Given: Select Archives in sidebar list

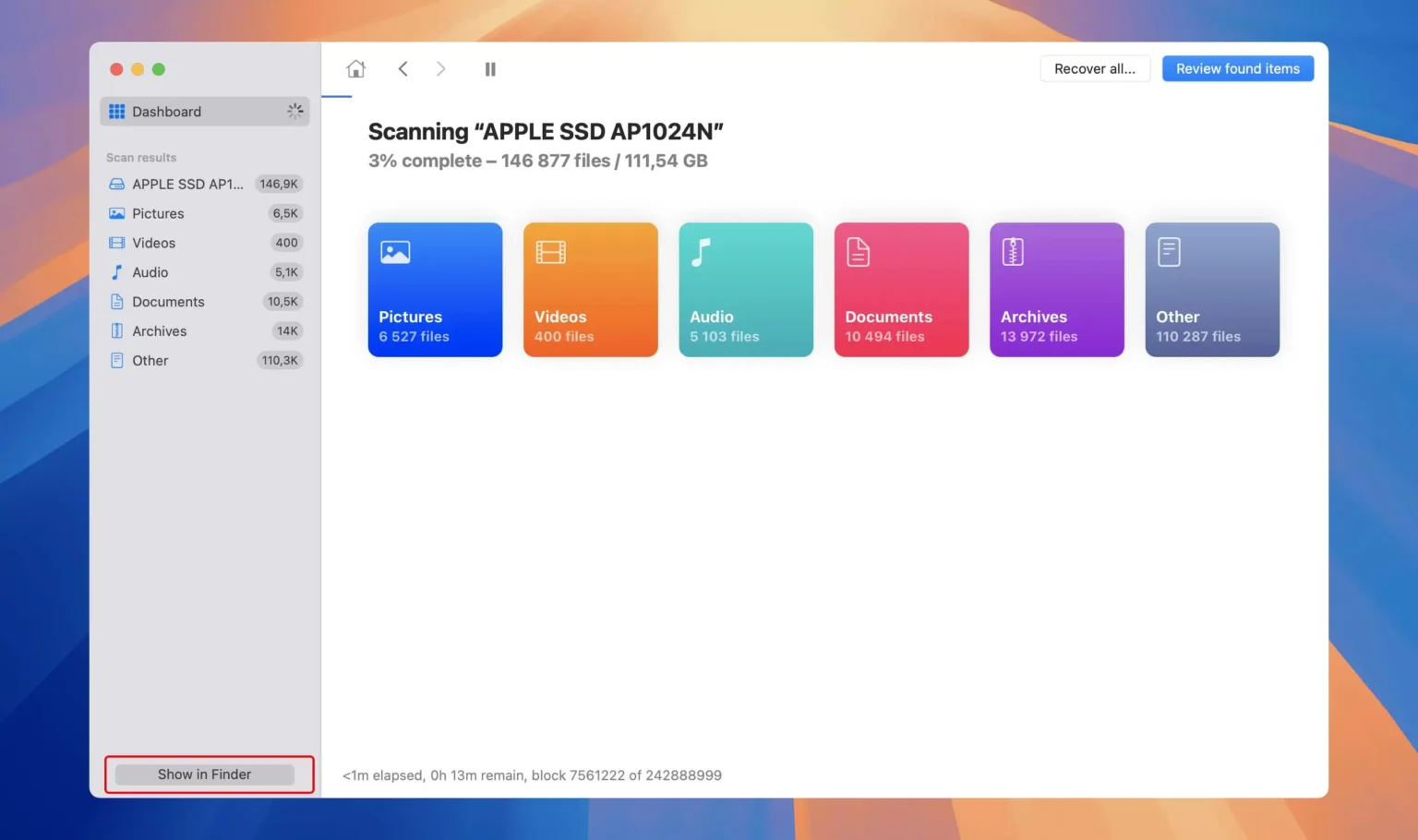Looking at the screenshot, I should 159,331.
